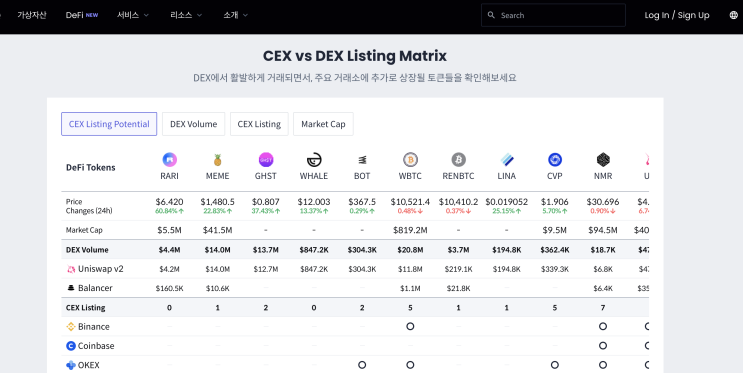Click the Uniswap v2 row label
This screenshot has width=743, height=373.
[100, 269]
